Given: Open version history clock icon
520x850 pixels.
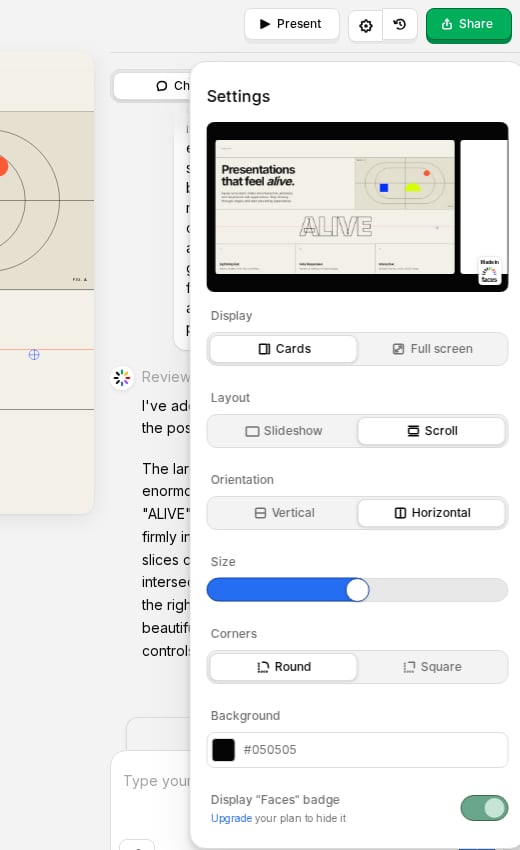Looking at the screenshot, I should click(x=400, y=24).
